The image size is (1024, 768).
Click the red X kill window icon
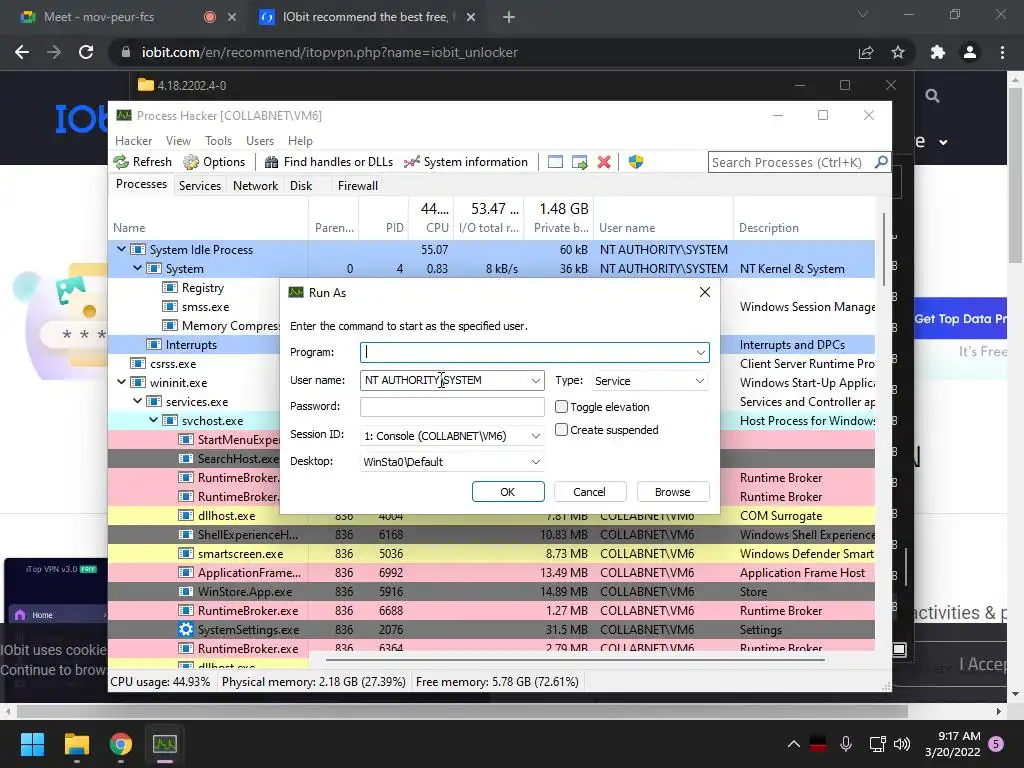click(x=604, y=162)
